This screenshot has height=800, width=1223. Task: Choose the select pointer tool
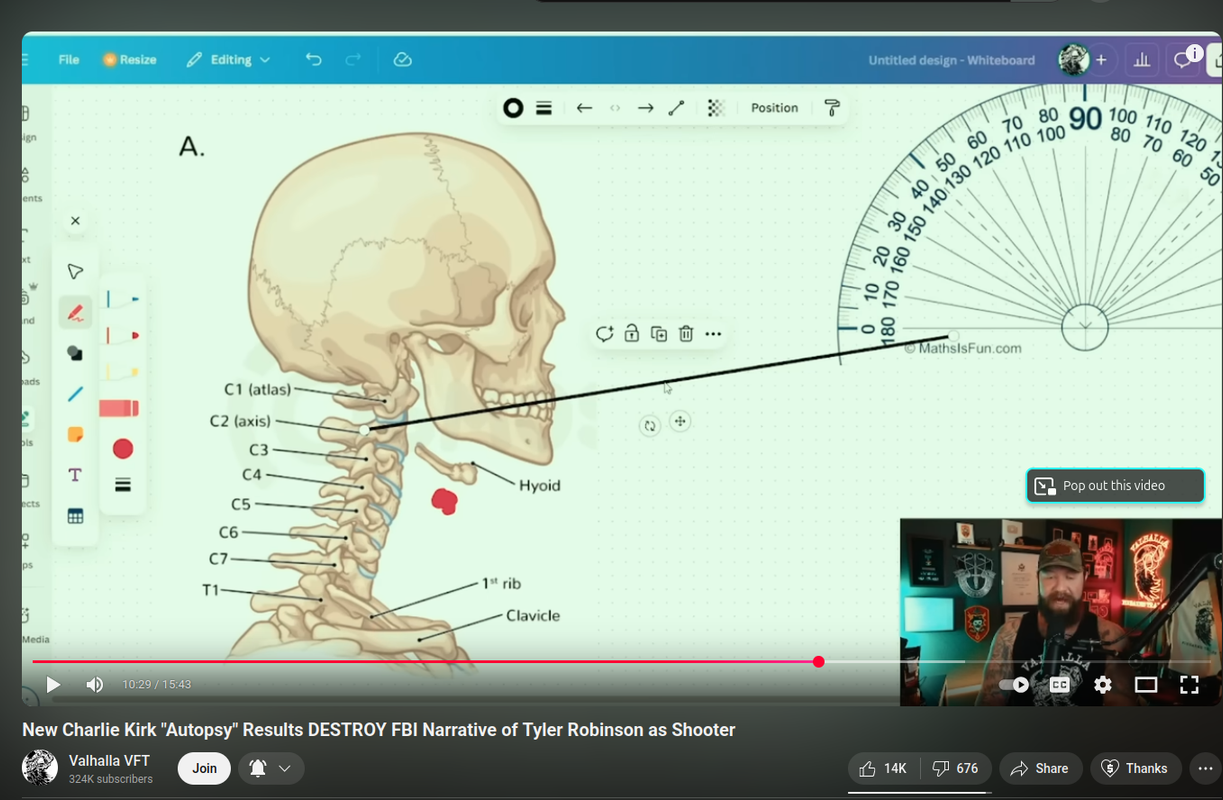(75, 272)
